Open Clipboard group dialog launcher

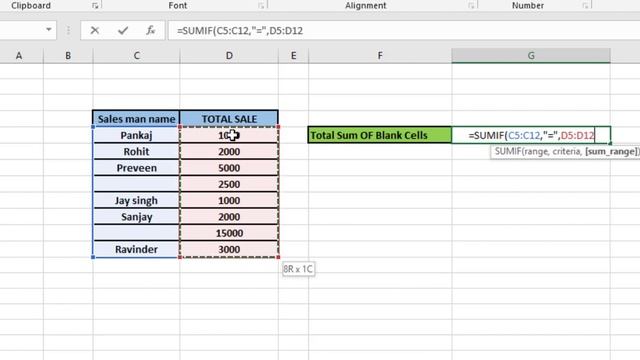pyautogui.click(x=95, y=5)
